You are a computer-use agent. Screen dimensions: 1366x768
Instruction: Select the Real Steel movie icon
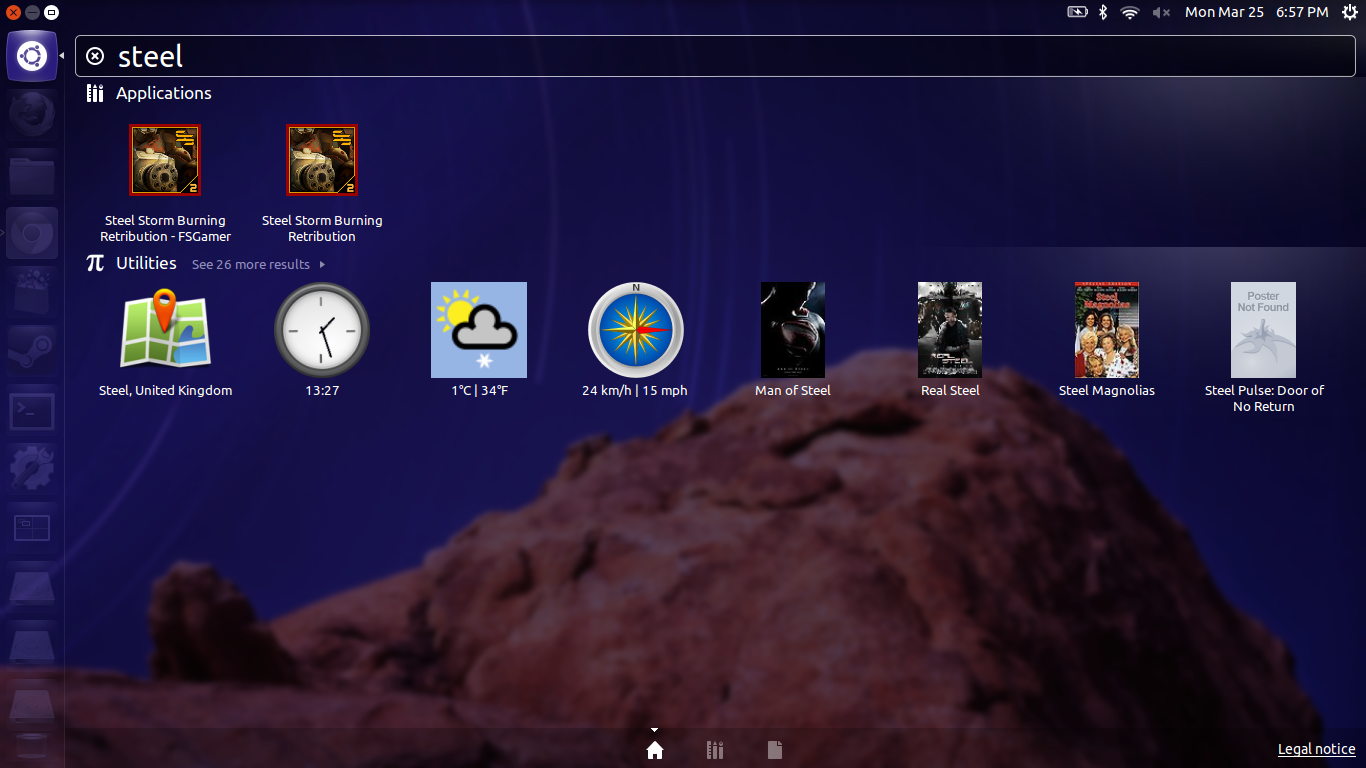(x=949, y=330)
